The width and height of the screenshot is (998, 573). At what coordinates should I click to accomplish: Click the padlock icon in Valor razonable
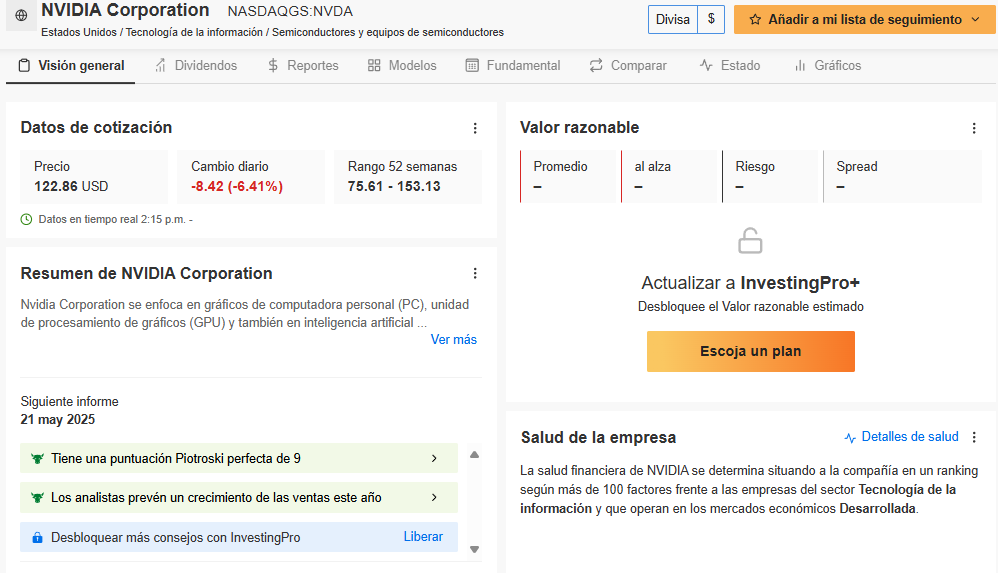click(x=750, y=241)
